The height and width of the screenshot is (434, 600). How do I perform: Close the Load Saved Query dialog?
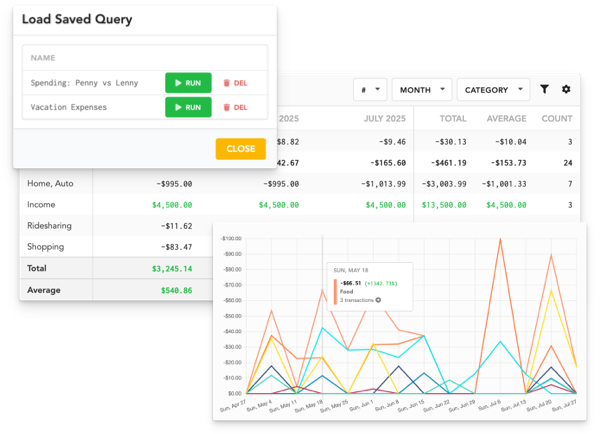(x=241, y=148)
